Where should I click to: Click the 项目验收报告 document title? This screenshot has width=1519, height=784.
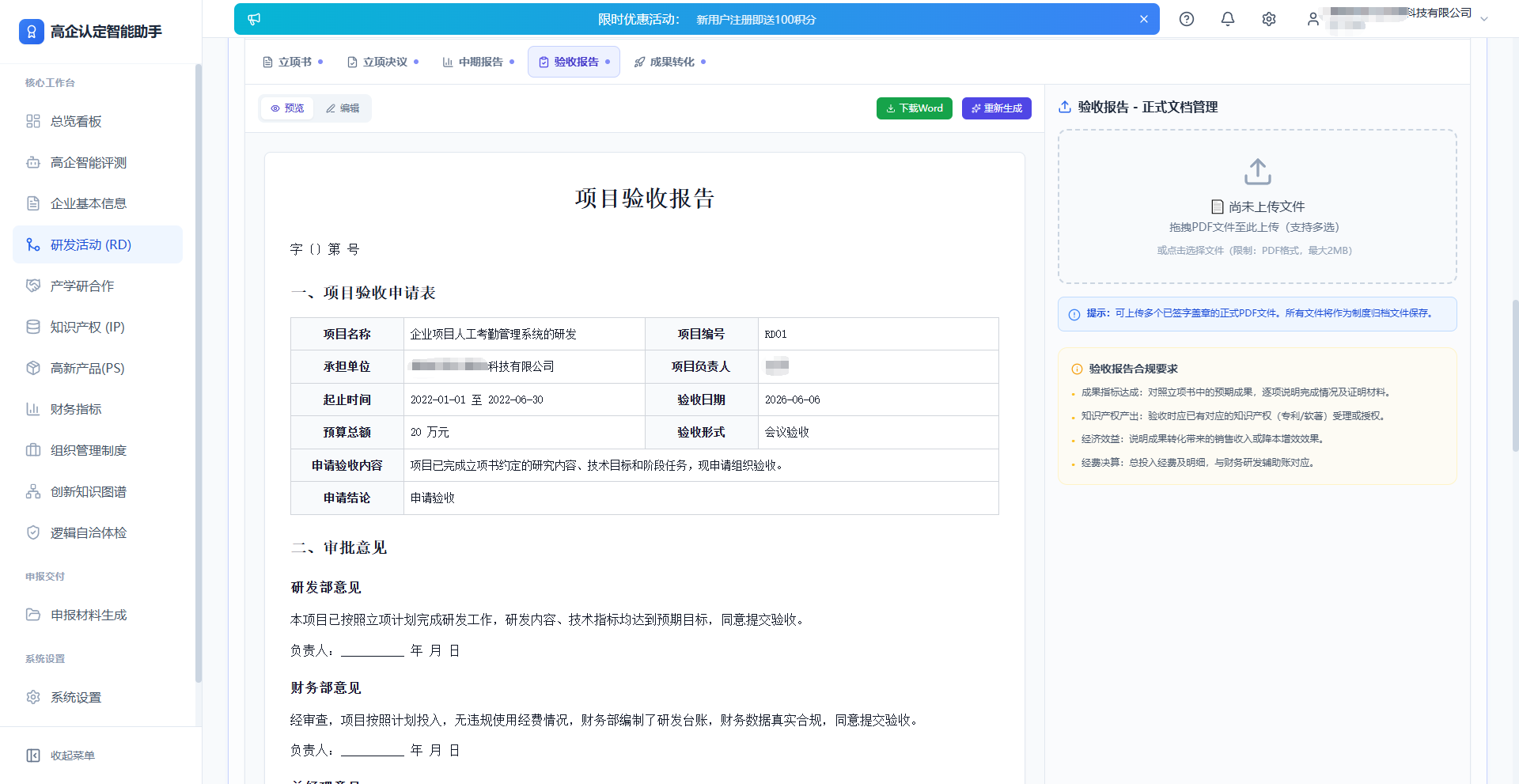[645, 198]
